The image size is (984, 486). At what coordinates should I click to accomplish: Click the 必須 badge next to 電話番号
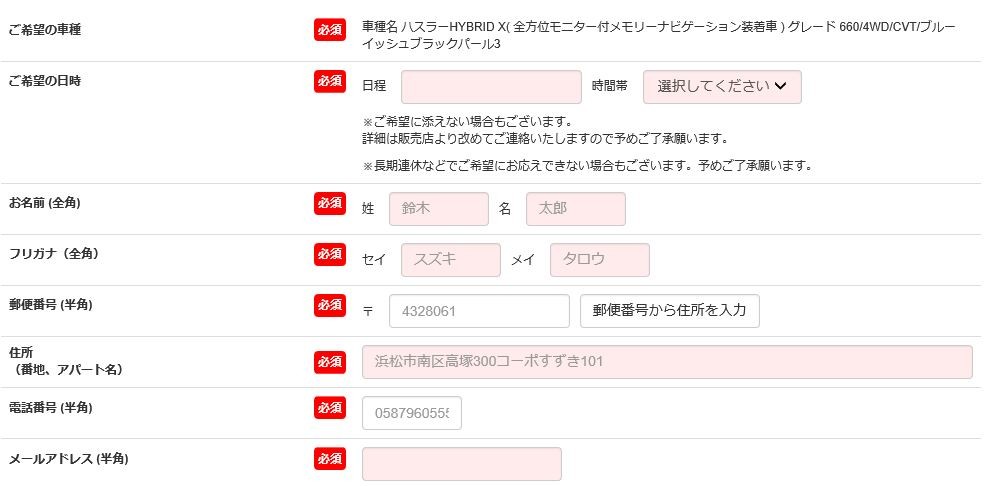pyautogui.click(x=330, y=407)
